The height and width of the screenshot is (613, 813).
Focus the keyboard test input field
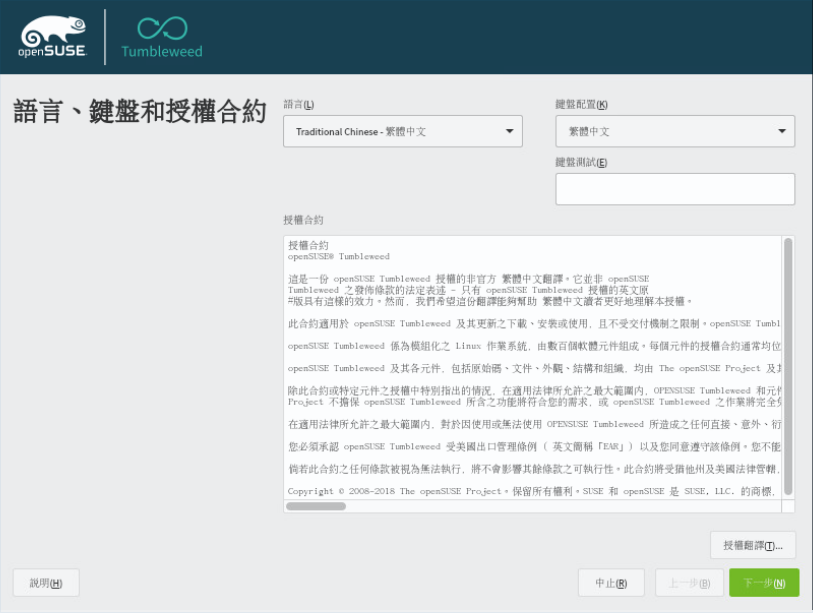[675, 189]
